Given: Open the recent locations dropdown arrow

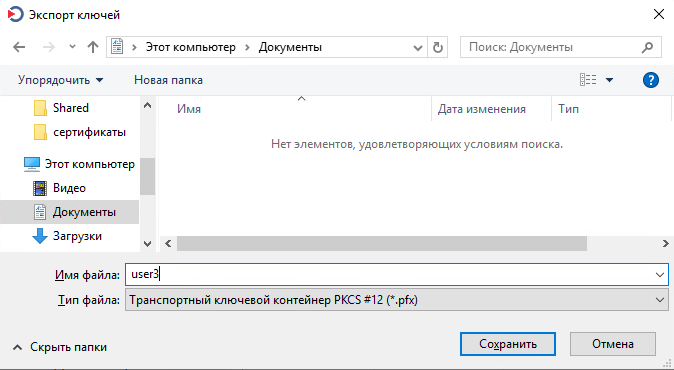Looking at the screenshot, I should point(72,47).
